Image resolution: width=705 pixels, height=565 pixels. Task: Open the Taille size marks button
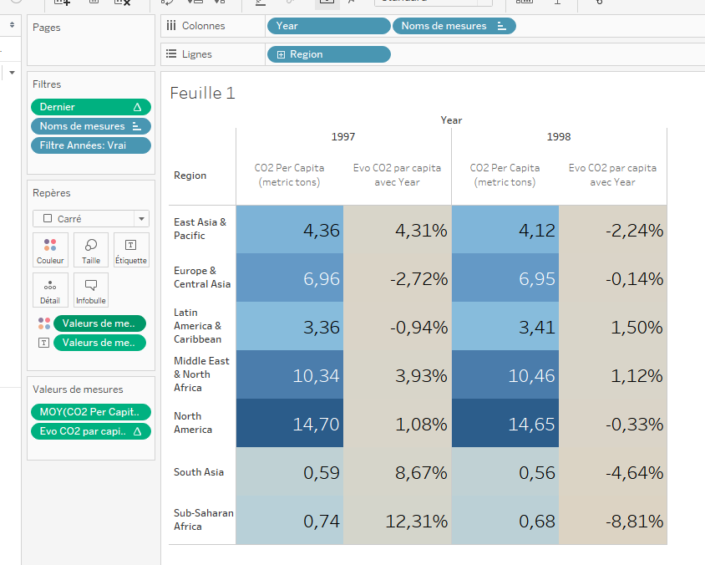(91, 250)
